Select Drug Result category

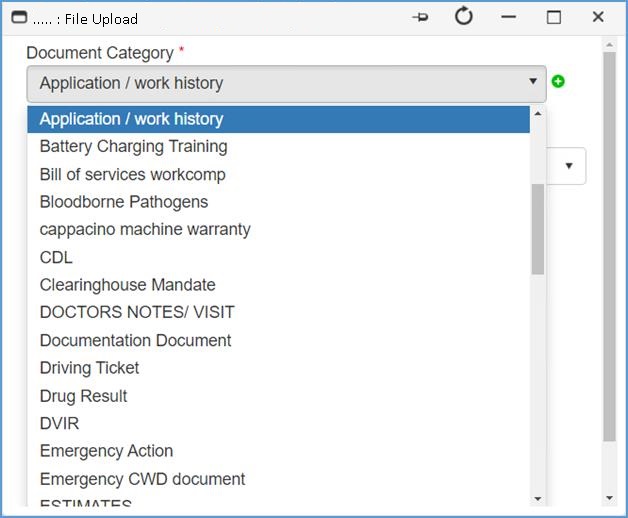83,396
